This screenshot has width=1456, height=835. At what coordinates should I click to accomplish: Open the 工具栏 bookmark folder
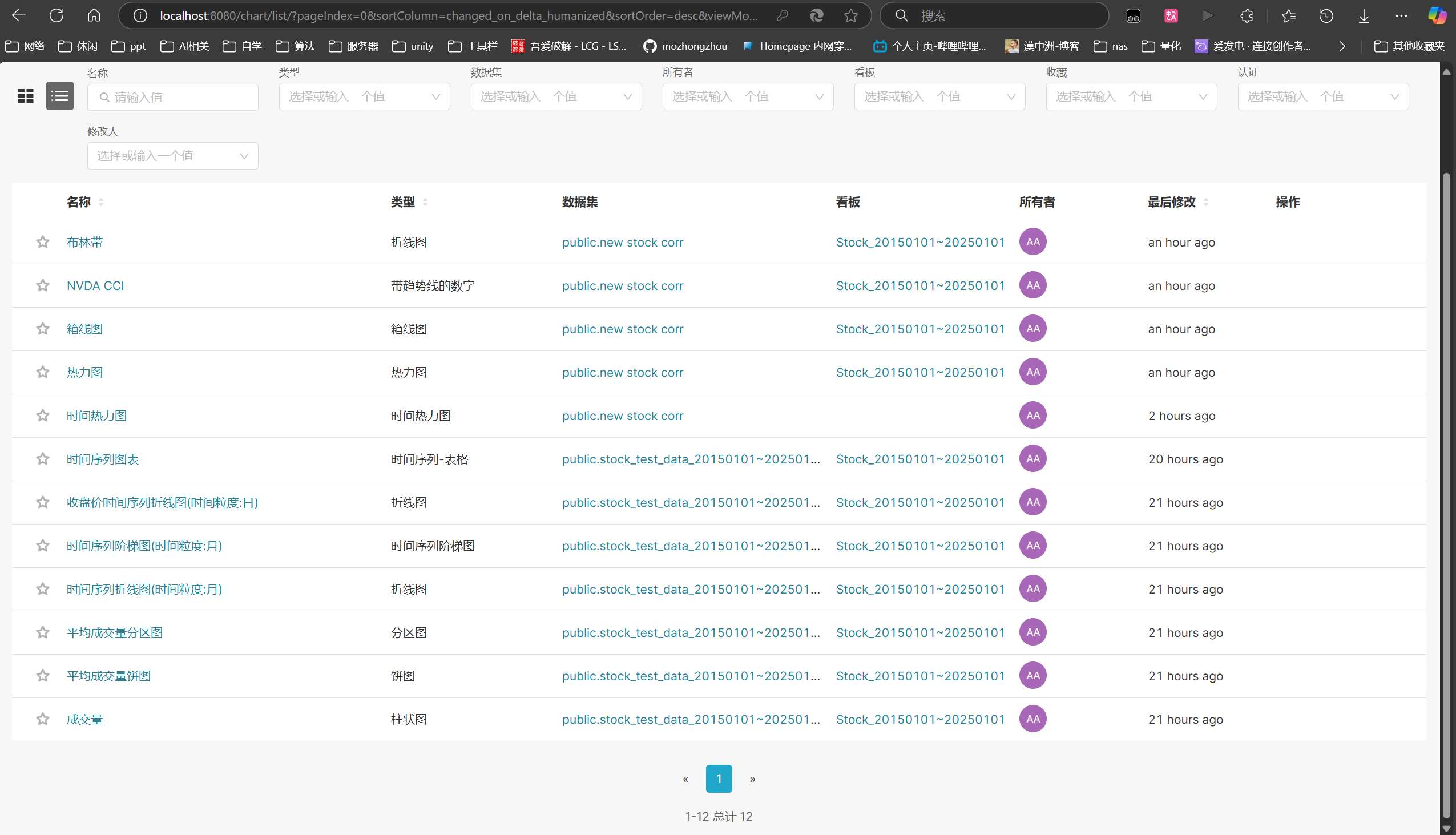pyautogui.click(x=473, y=46)
